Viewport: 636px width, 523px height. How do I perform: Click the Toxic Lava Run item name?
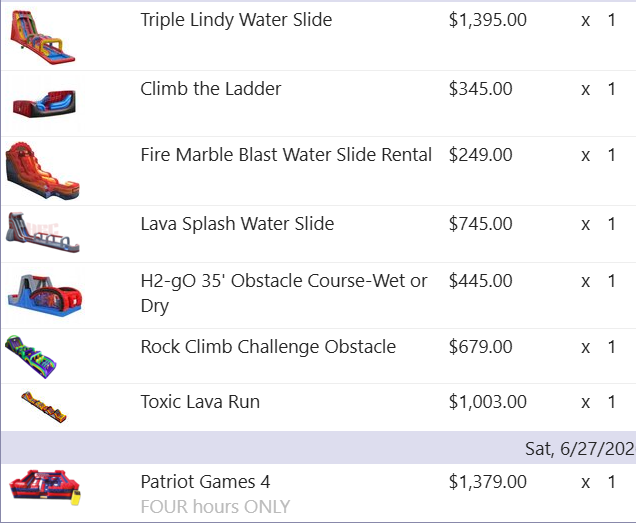click(200, 402)
